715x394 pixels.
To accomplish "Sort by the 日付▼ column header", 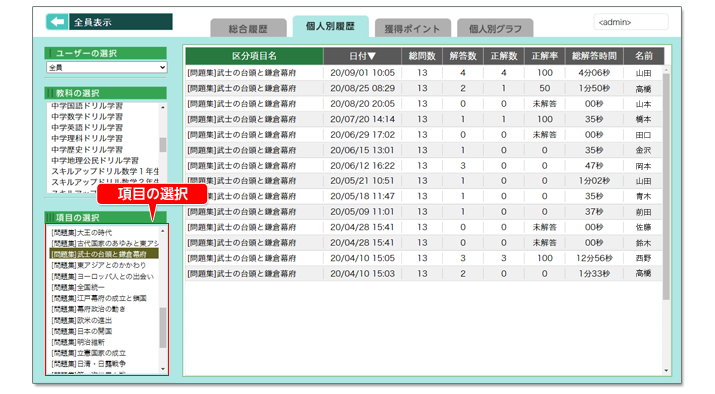I will (363, 56).
